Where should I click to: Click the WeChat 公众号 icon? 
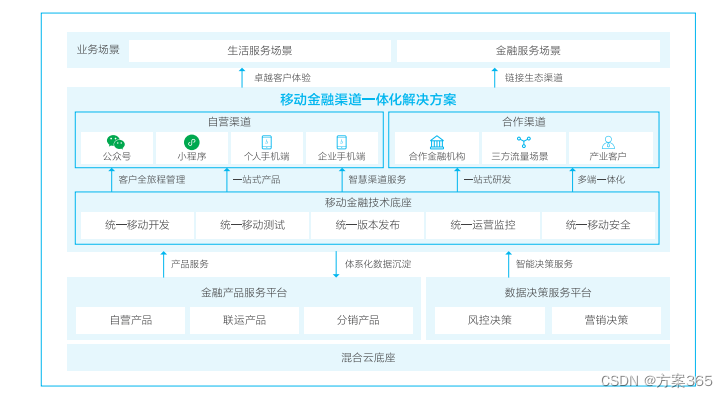[116, 142]
